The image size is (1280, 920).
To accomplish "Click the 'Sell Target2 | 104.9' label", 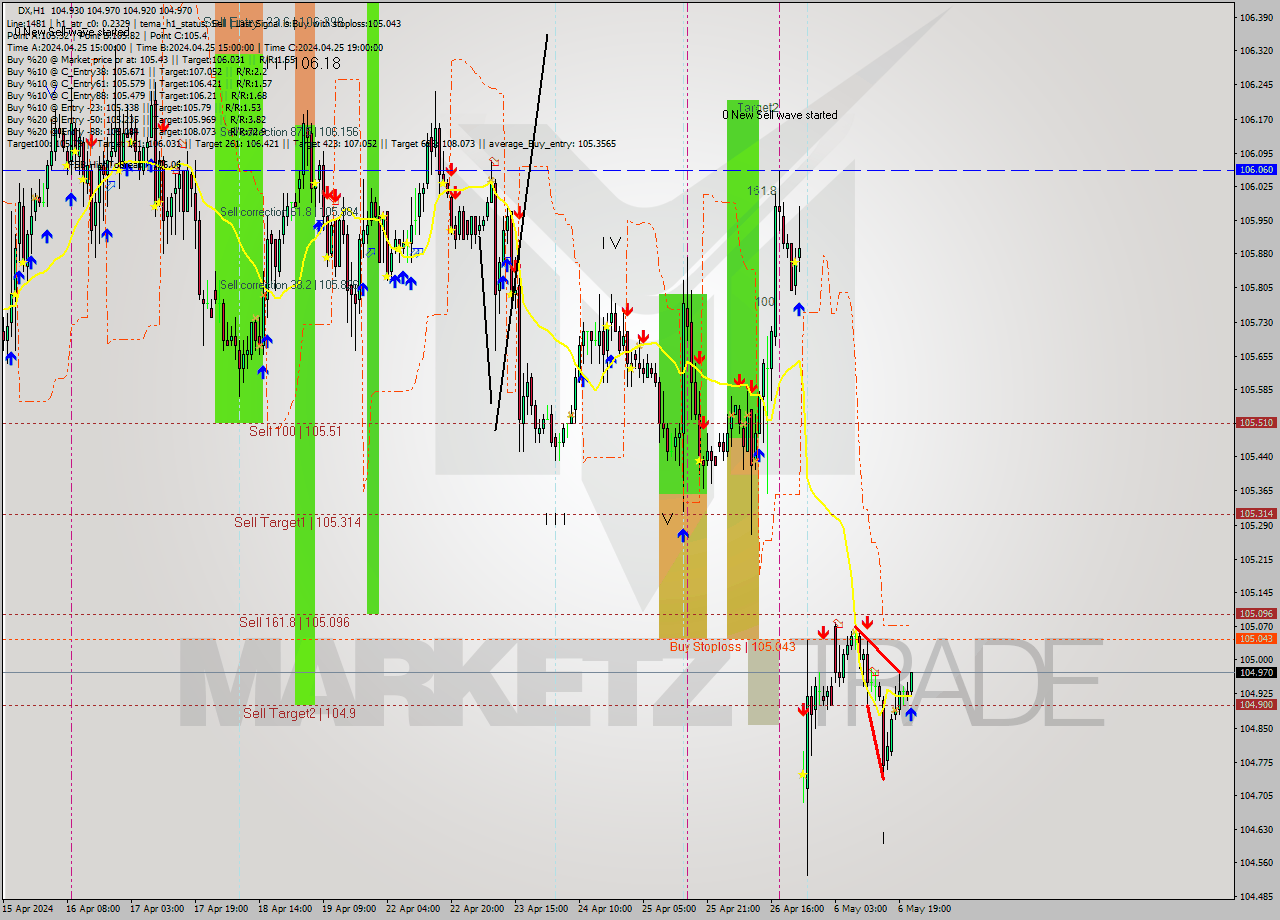I will click(299, 713).
